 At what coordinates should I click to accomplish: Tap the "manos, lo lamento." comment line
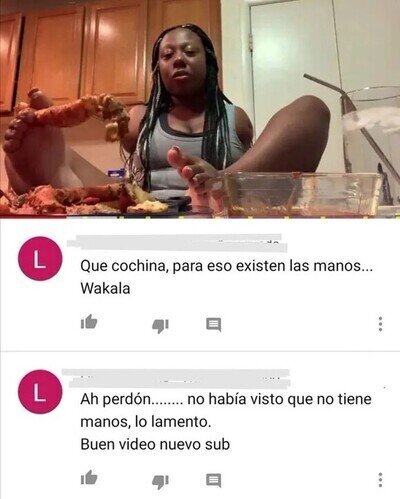(146, 422)
